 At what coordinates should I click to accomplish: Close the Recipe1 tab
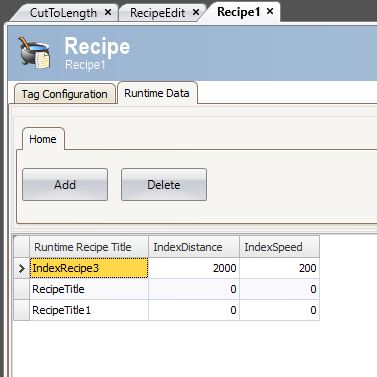[x=270, y=12]
